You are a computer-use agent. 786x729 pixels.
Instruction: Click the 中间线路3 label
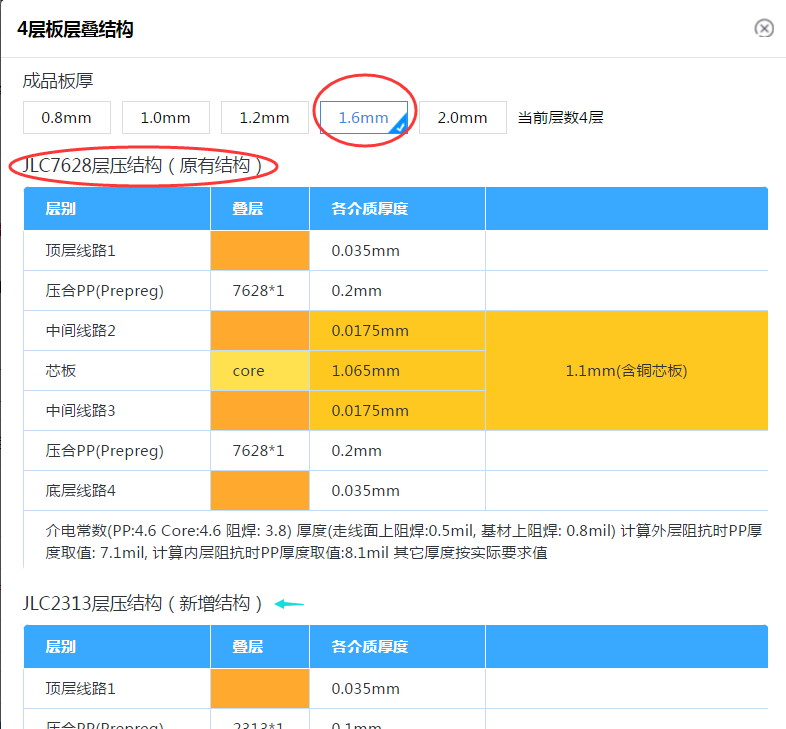click(81, 411)
